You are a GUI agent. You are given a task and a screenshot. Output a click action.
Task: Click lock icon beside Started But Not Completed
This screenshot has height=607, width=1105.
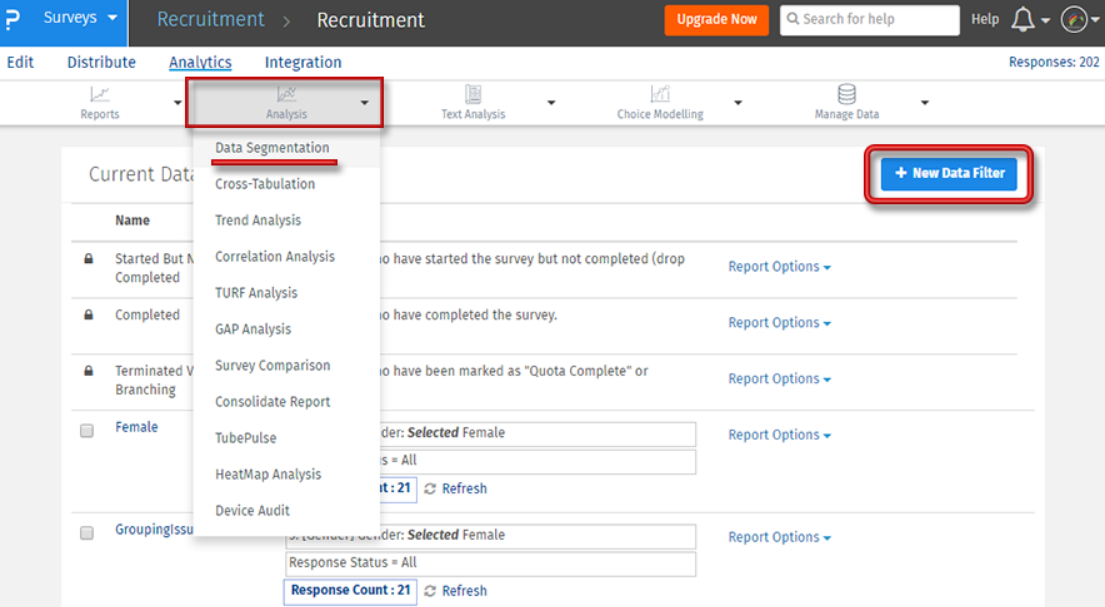[x=89, y=259]
